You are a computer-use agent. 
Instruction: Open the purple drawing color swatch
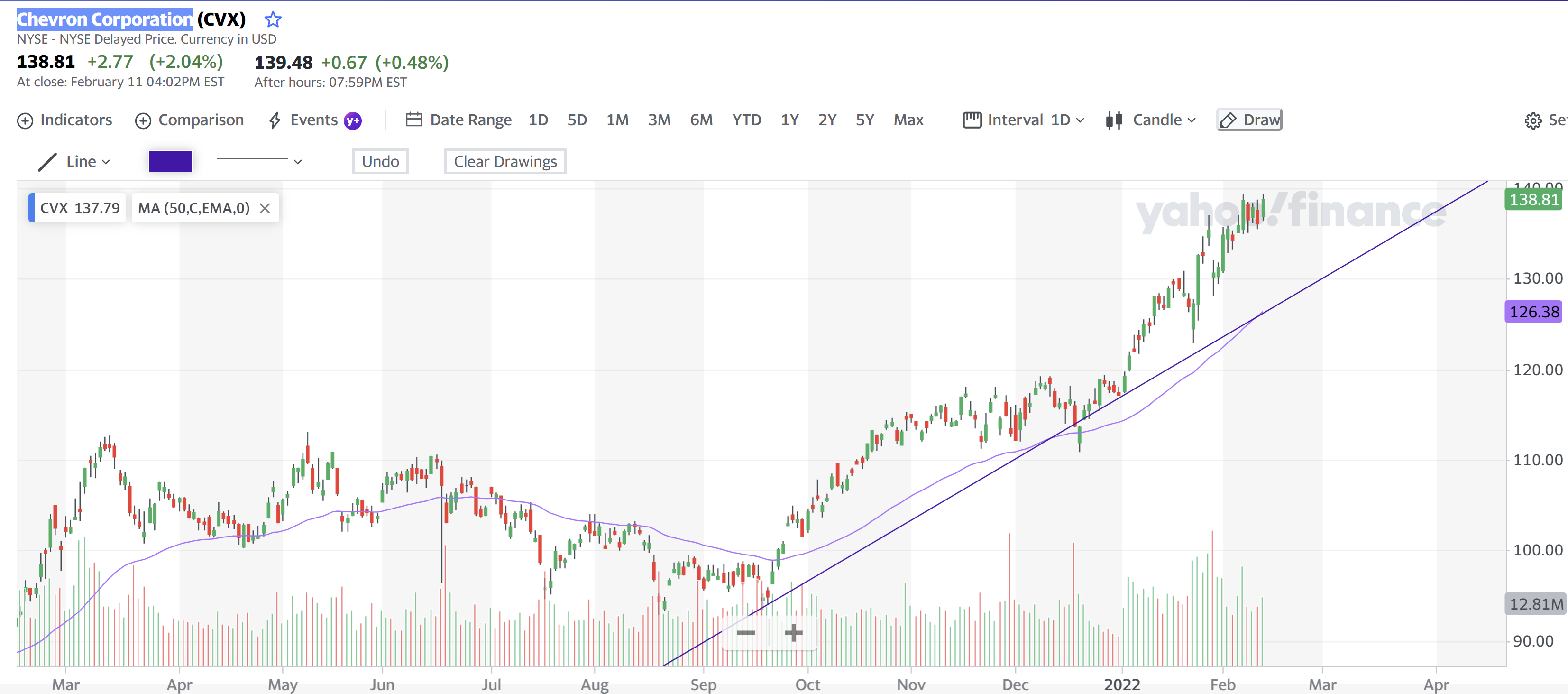pos(170,161)
